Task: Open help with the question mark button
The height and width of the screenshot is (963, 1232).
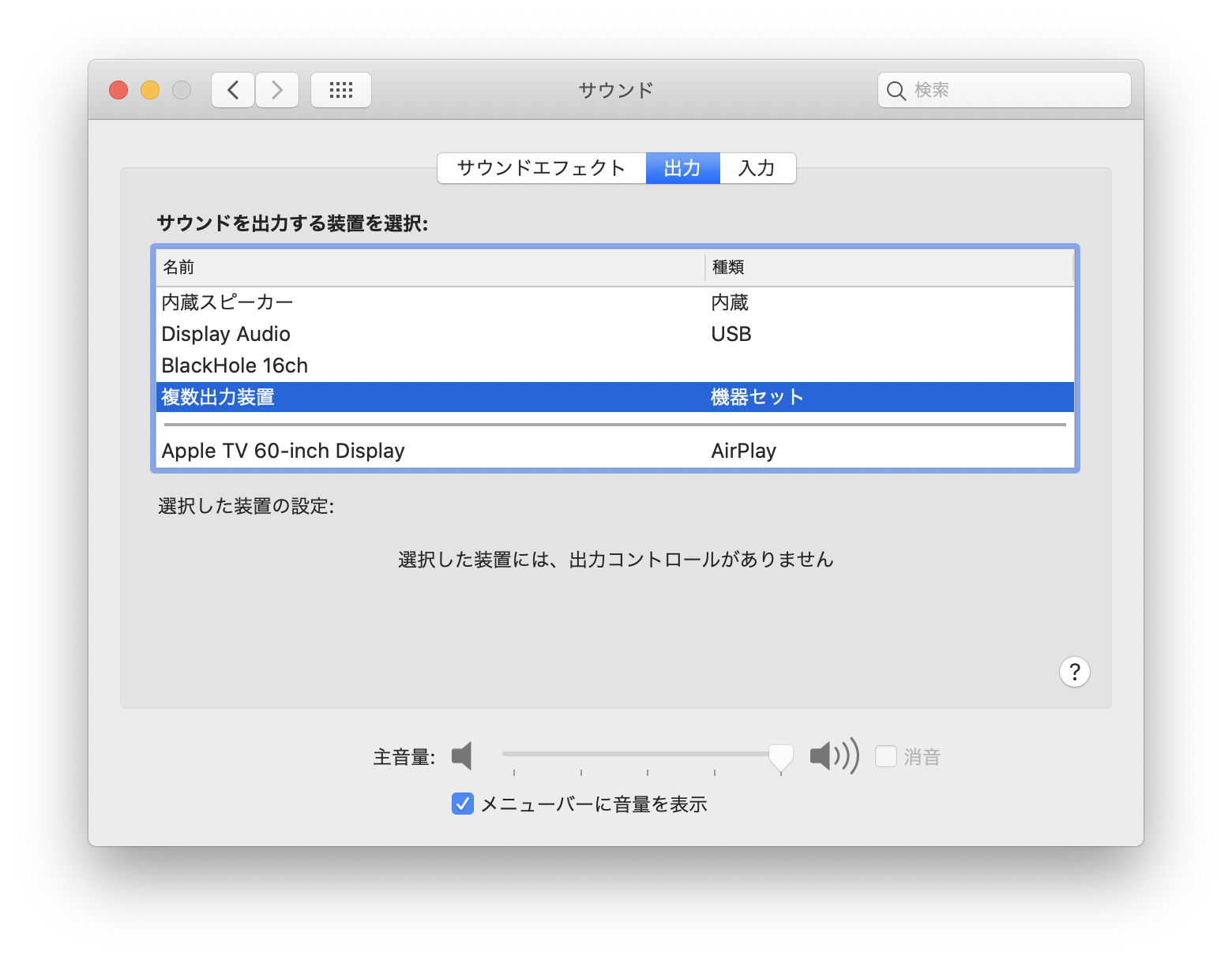Action: click(x=1074, y=672)
